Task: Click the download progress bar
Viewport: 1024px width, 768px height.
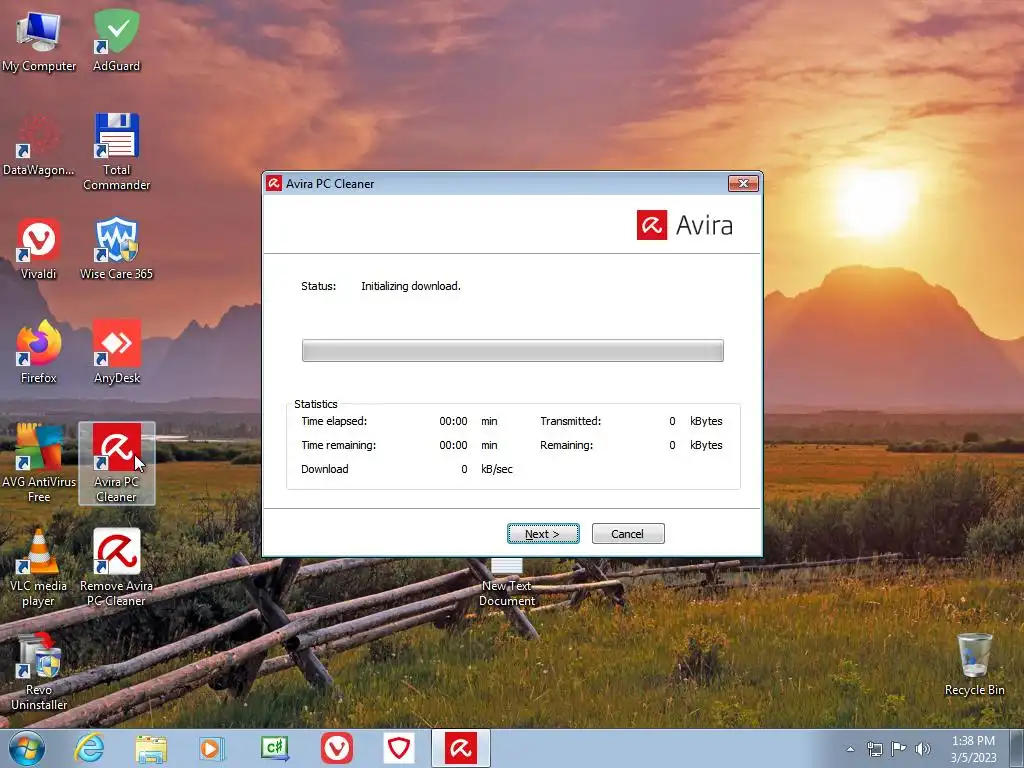Action: (x=513, y=350)
